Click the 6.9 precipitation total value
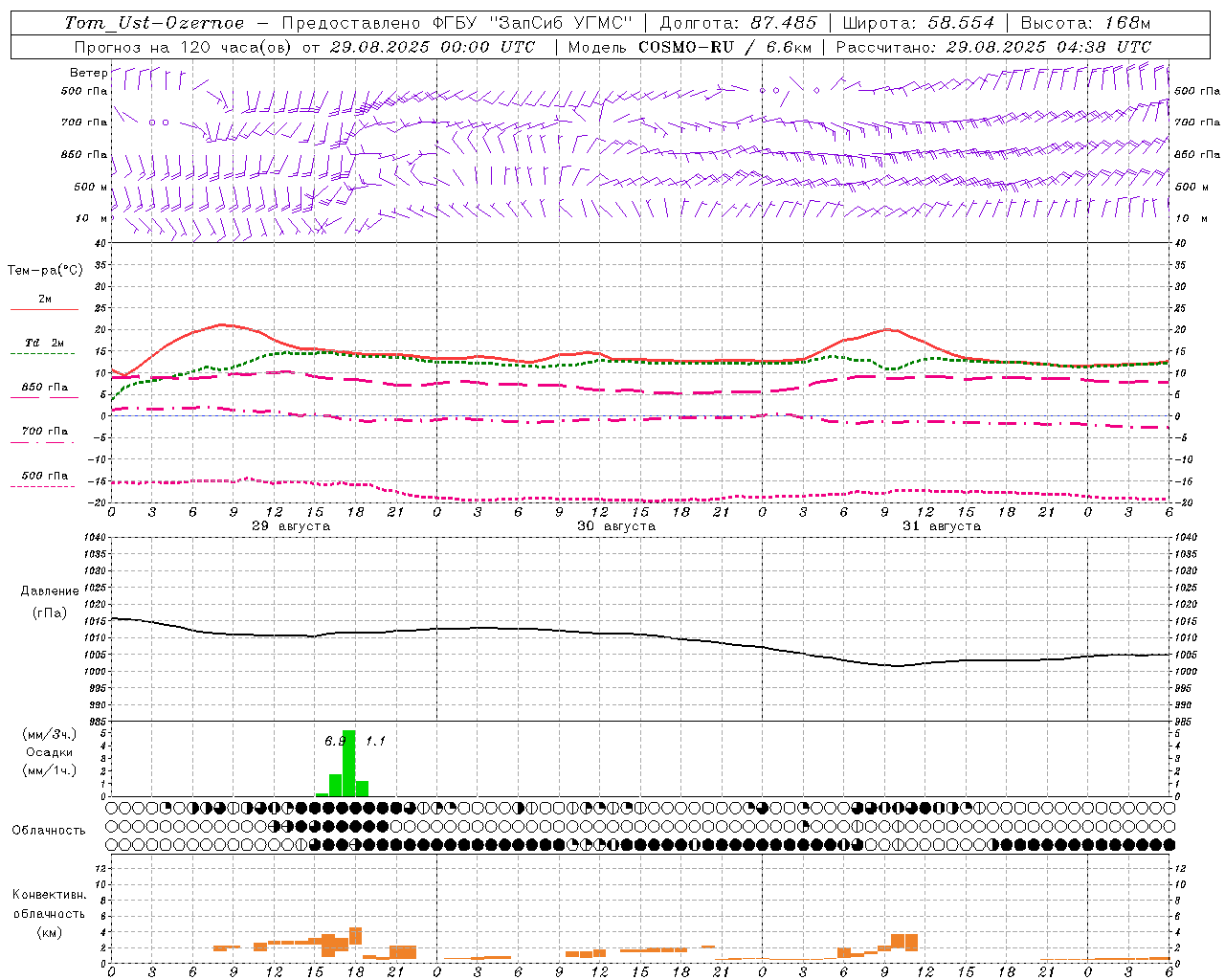 [x=335, y=741]
